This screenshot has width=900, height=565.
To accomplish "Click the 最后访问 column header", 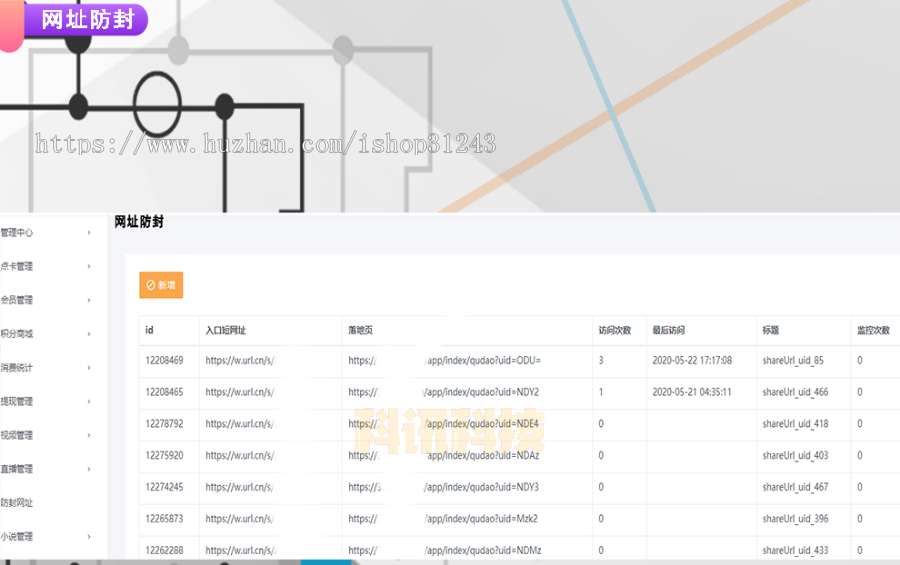I will [668, 330].
